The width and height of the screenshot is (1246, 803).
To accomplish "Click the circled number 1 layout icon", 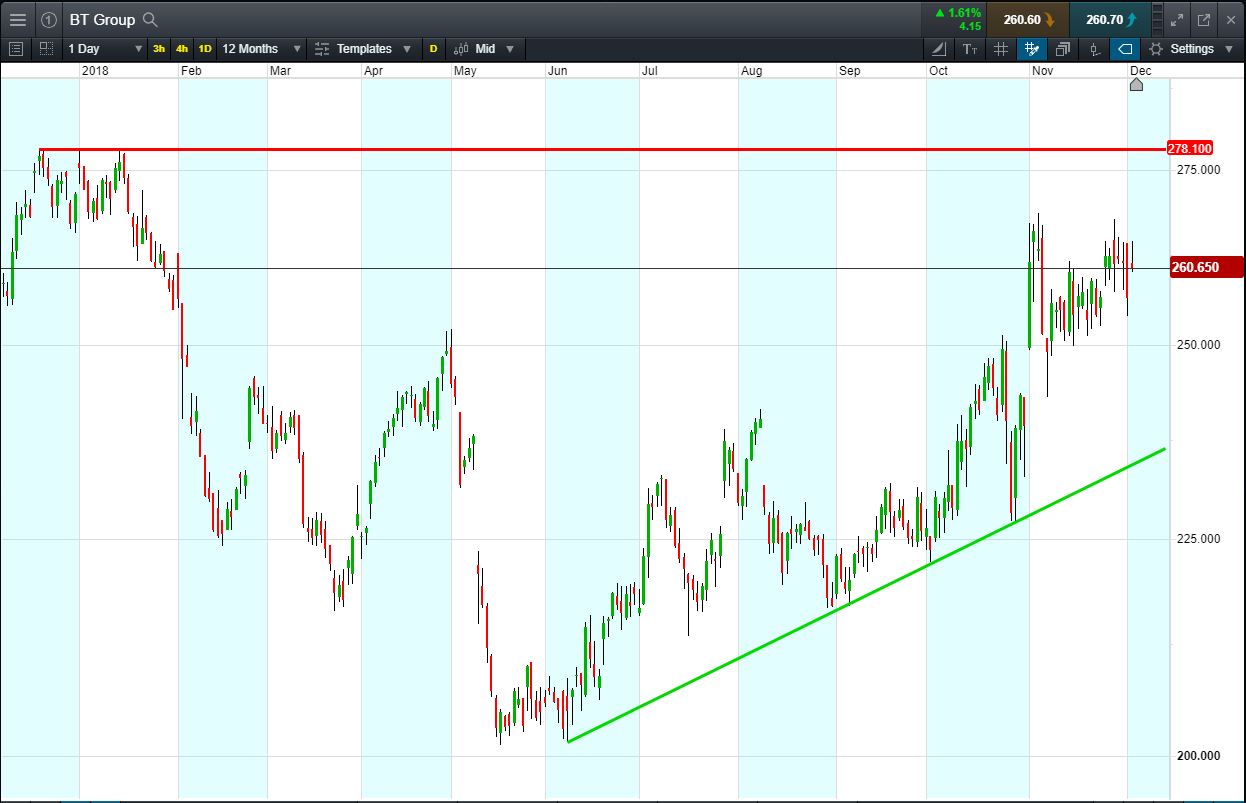I will 49,19.
